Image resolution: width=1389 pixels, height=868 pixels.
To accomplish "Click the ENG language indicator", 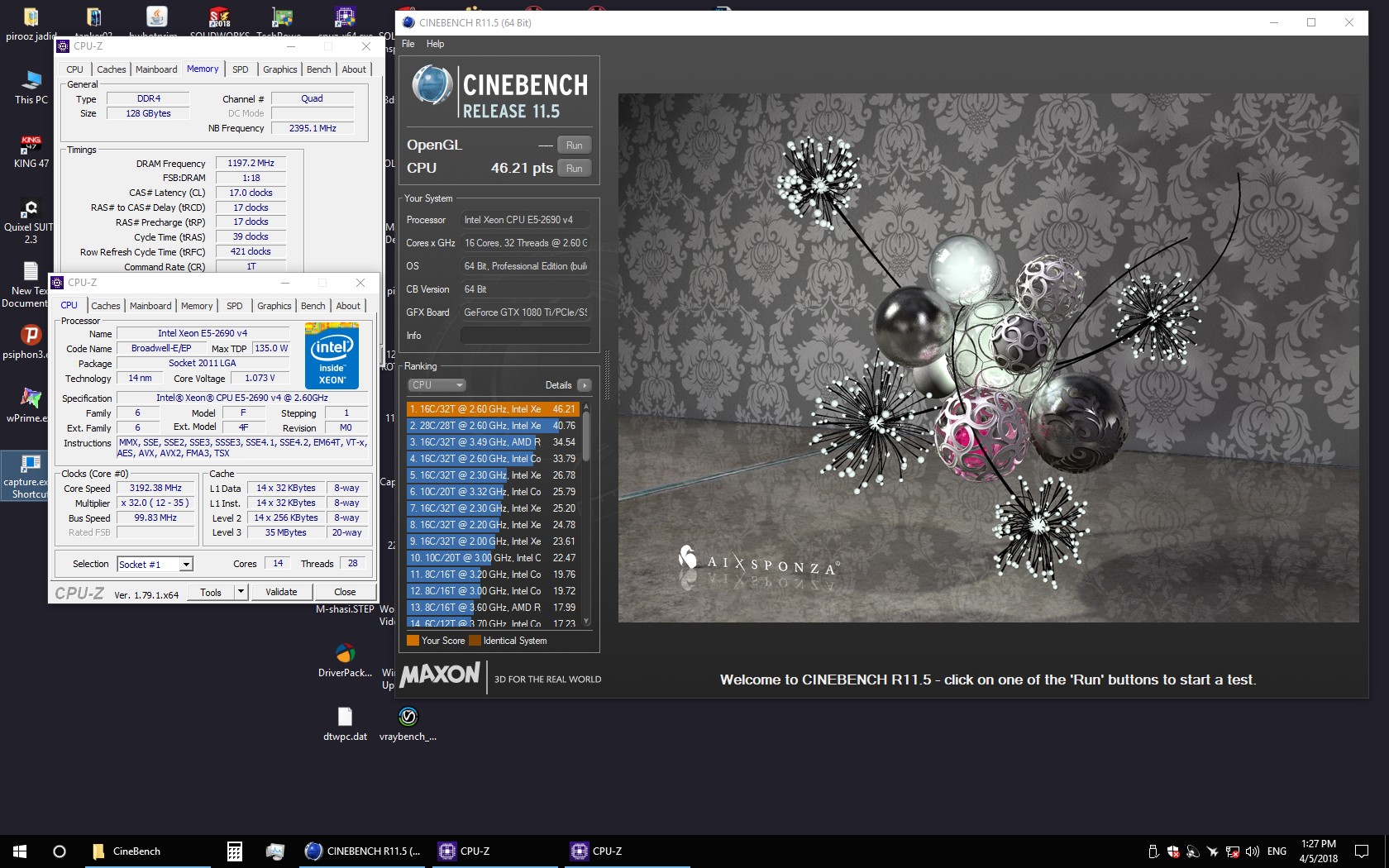I will (x=1277, y=851).
